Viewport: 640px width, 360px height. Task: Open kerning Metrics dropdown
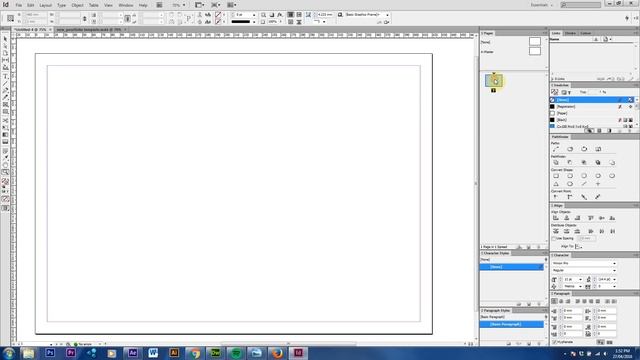pyautogui.click(x=580, y=287)
